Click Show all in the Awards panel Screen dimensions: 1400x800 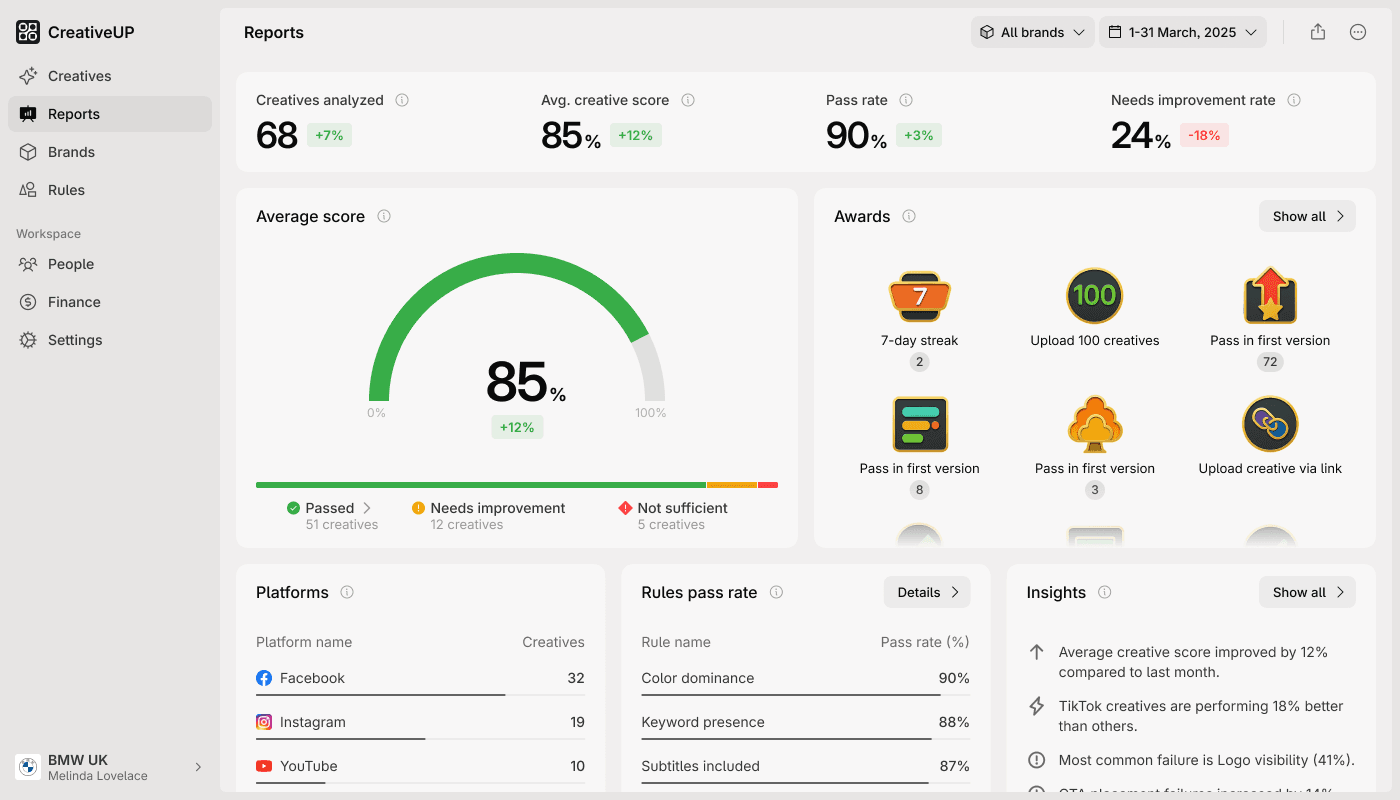pos(1306,216)
